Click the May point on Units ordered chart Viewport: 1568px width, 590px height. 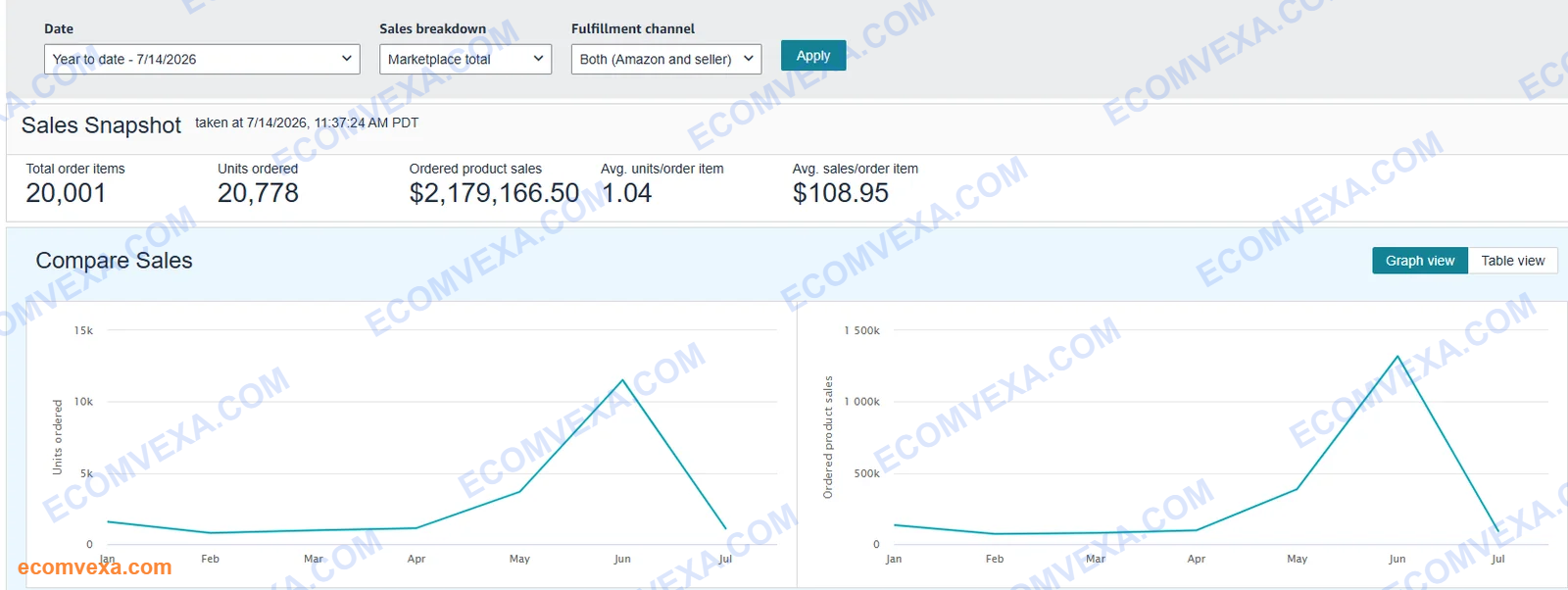(x=519, y=491)
